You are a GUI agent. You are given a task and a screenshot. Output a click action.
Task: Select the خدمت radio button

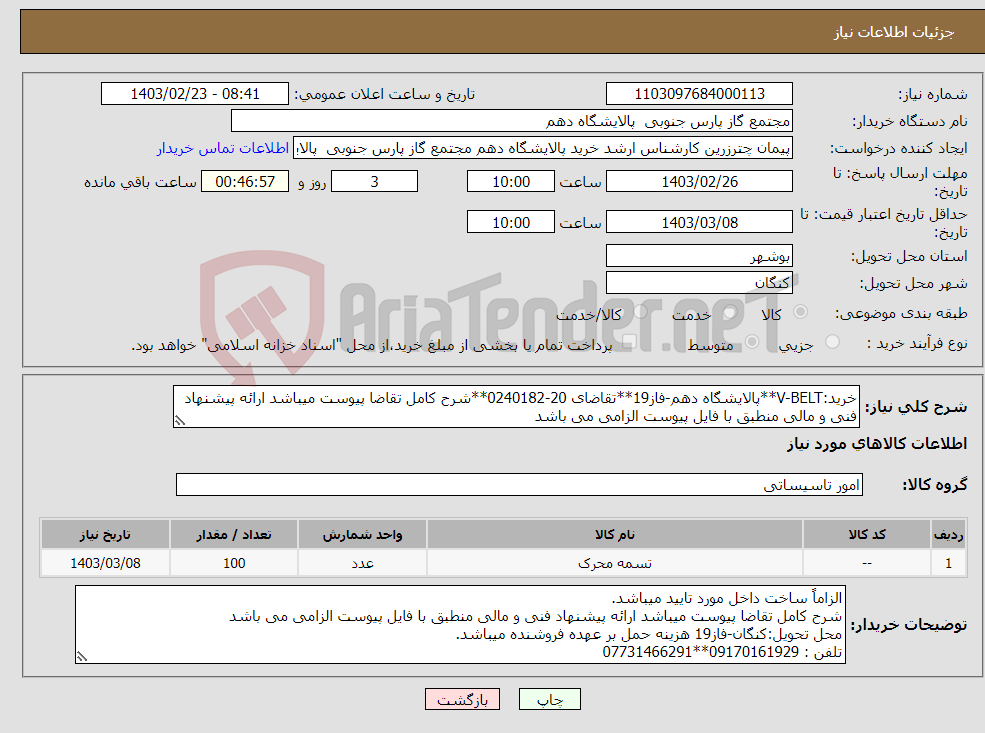point(729,312)
